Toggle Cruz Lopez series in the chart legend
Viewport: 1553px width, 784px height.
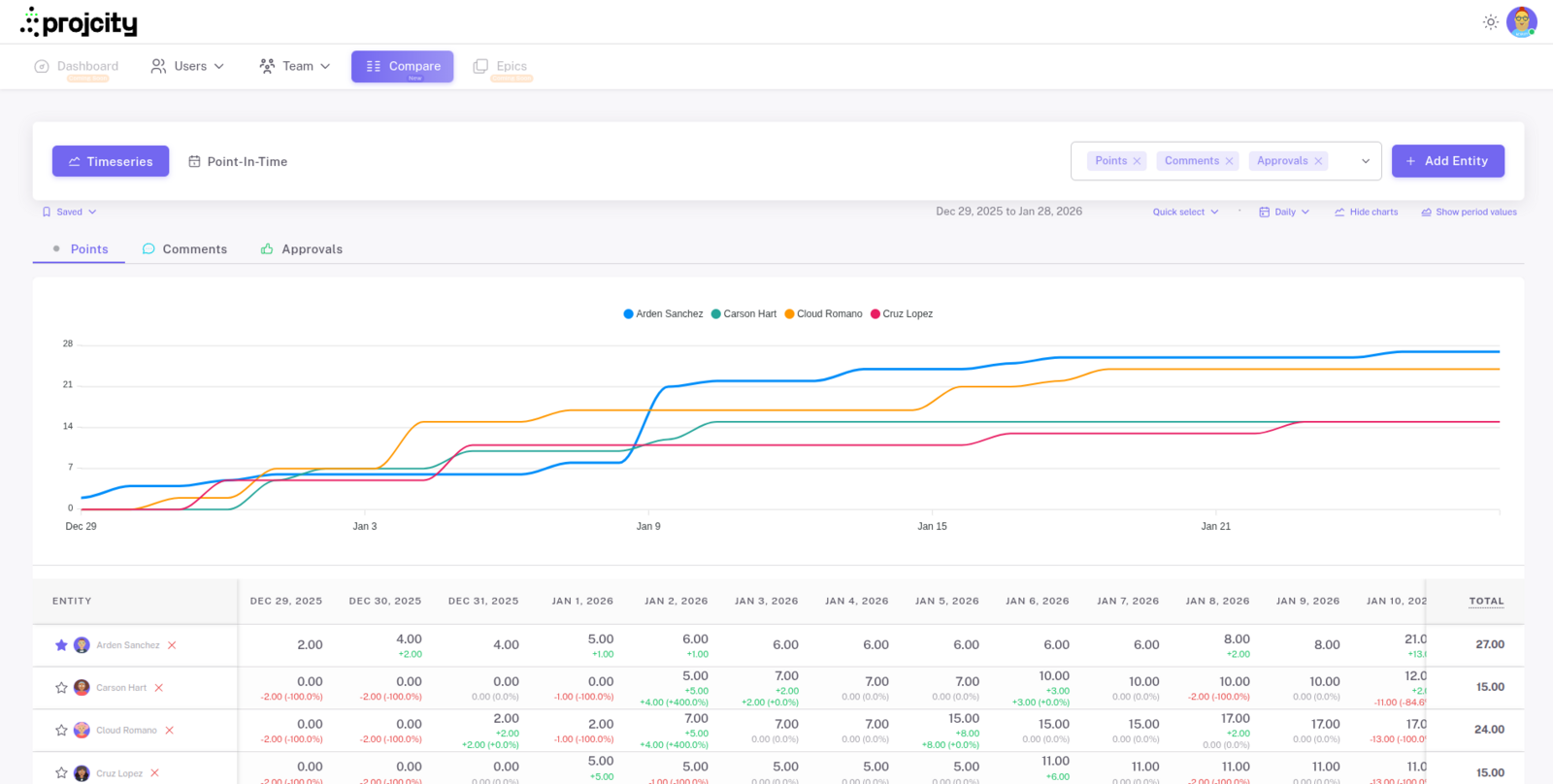click(901, 314)
